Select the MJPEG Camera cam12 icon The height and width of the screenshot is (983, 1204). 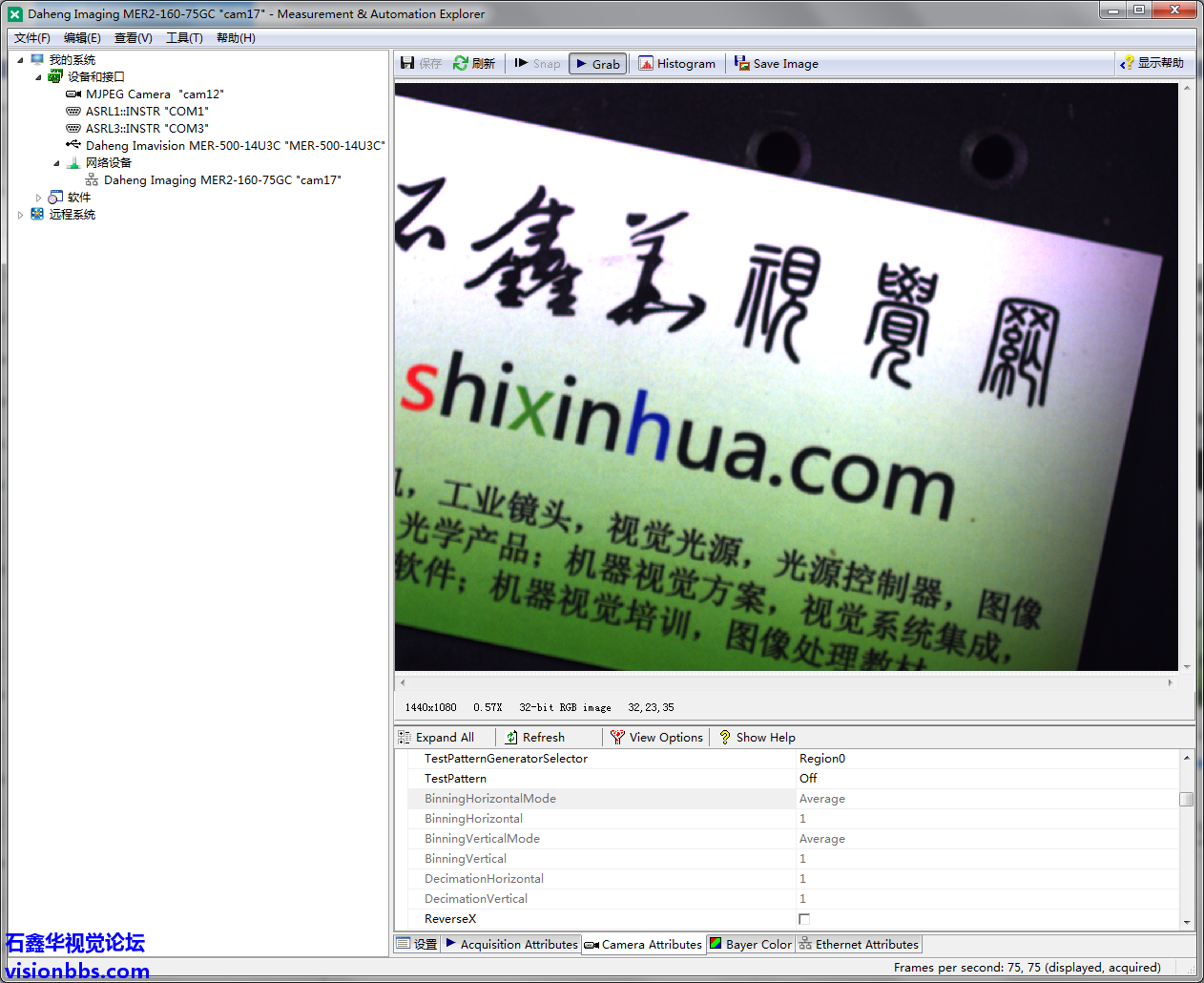tap(73, 94)
